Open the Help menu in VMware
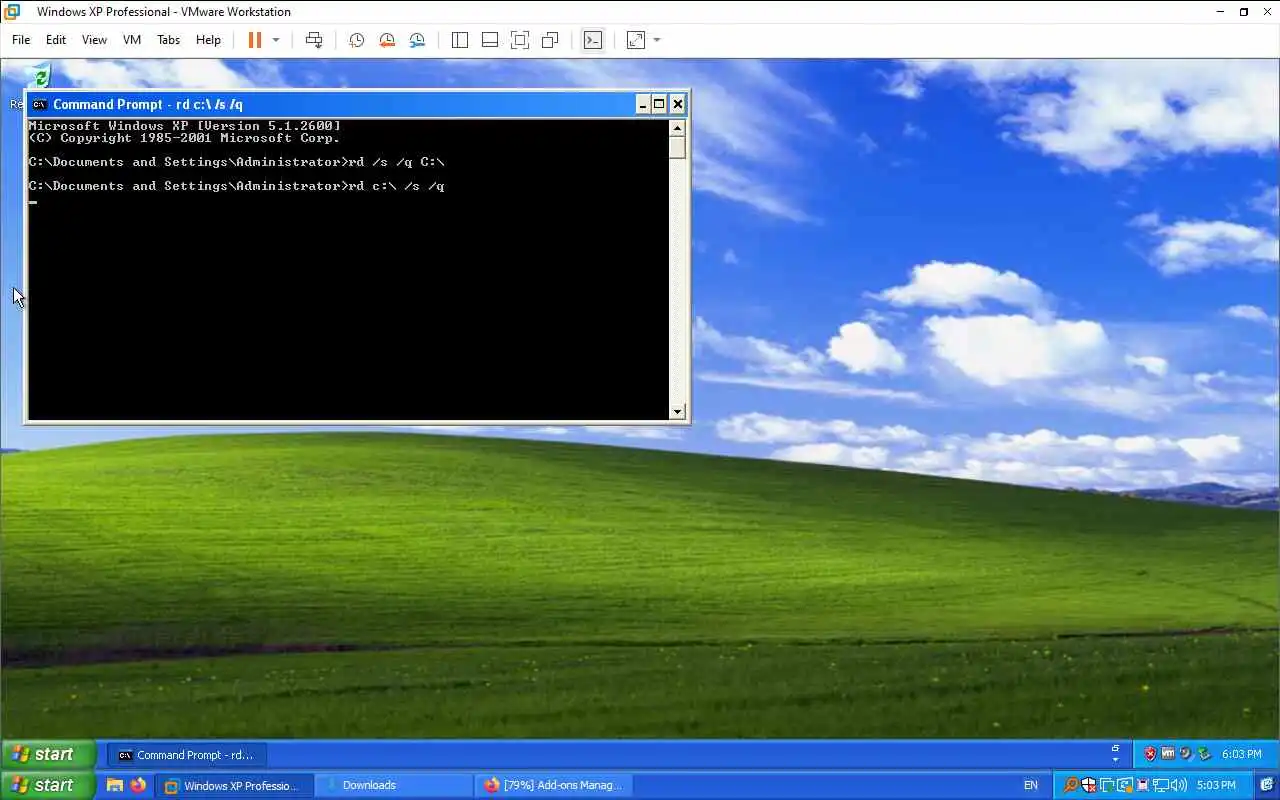 click(208, 40)
